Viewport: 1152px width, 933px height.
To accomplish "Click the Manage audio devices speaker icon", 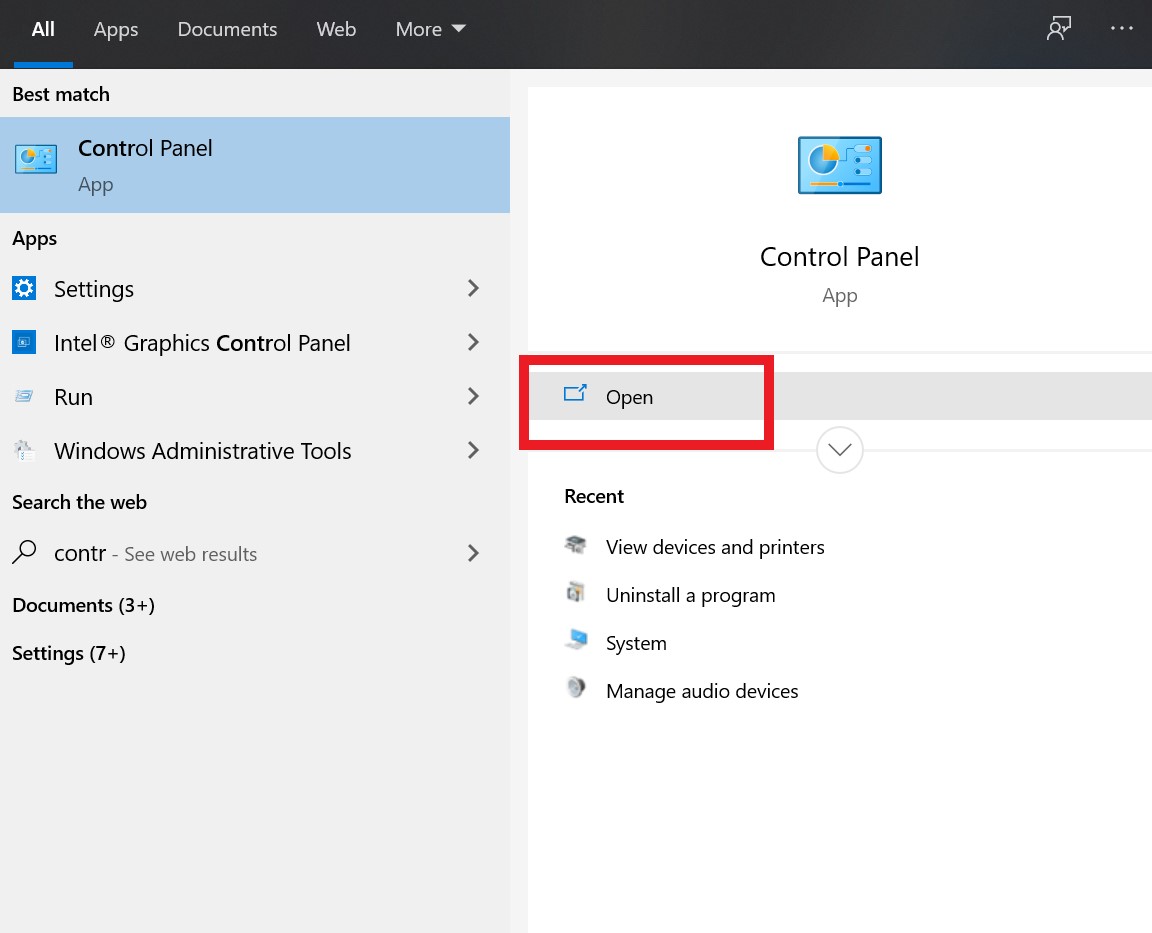I will click(x=577, y=688).
